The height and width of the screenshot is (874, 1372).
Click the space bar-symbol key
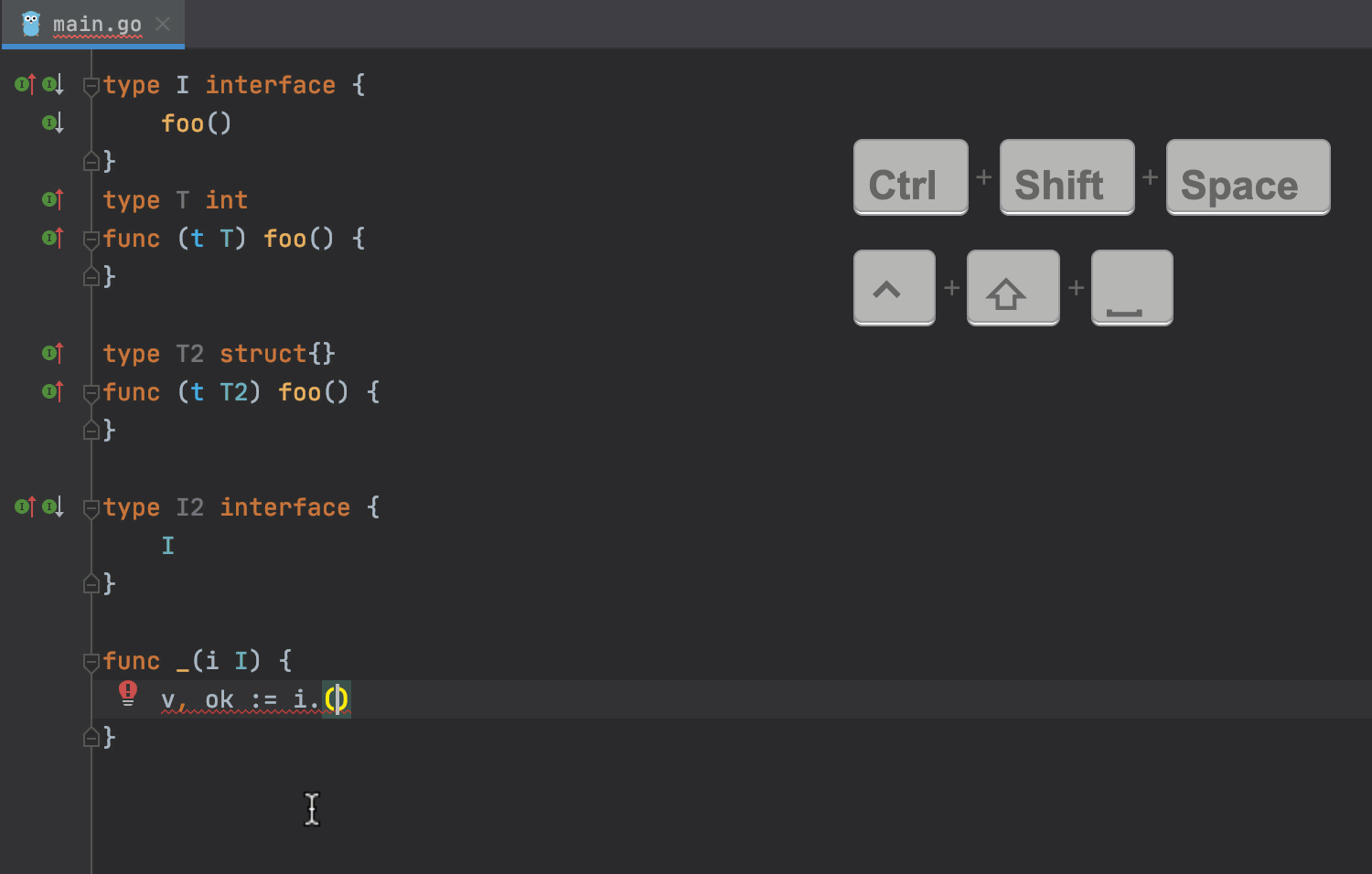[1132, 288]
